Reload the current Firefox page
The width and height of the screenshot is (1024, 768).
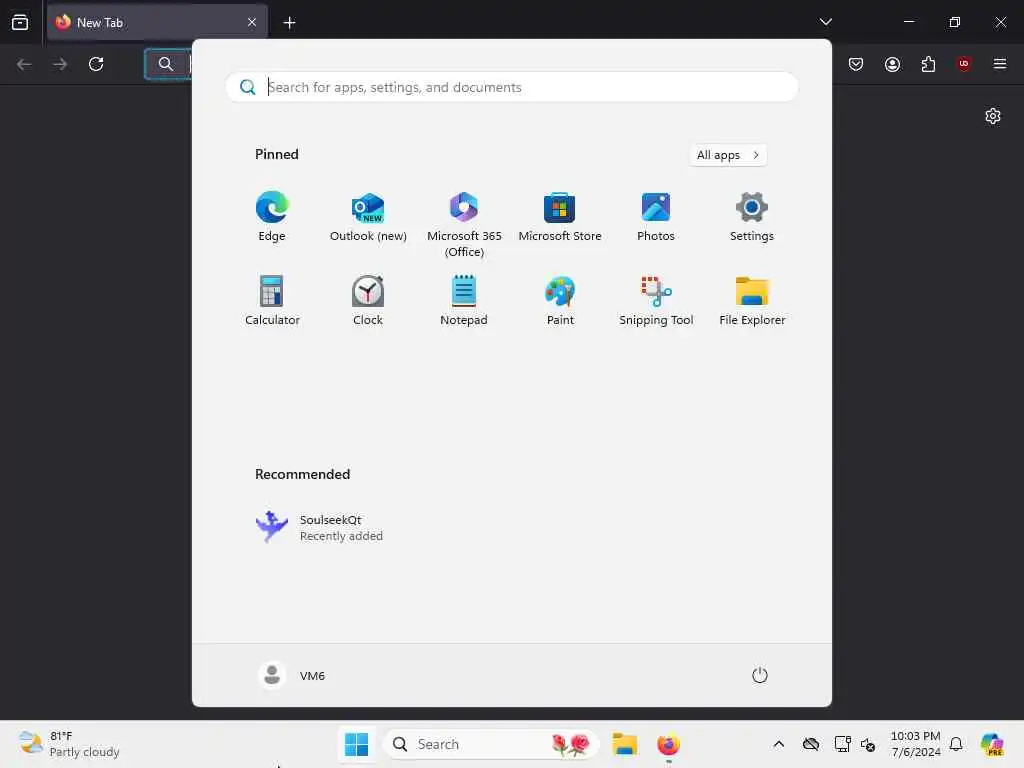[x=96, y=64]
